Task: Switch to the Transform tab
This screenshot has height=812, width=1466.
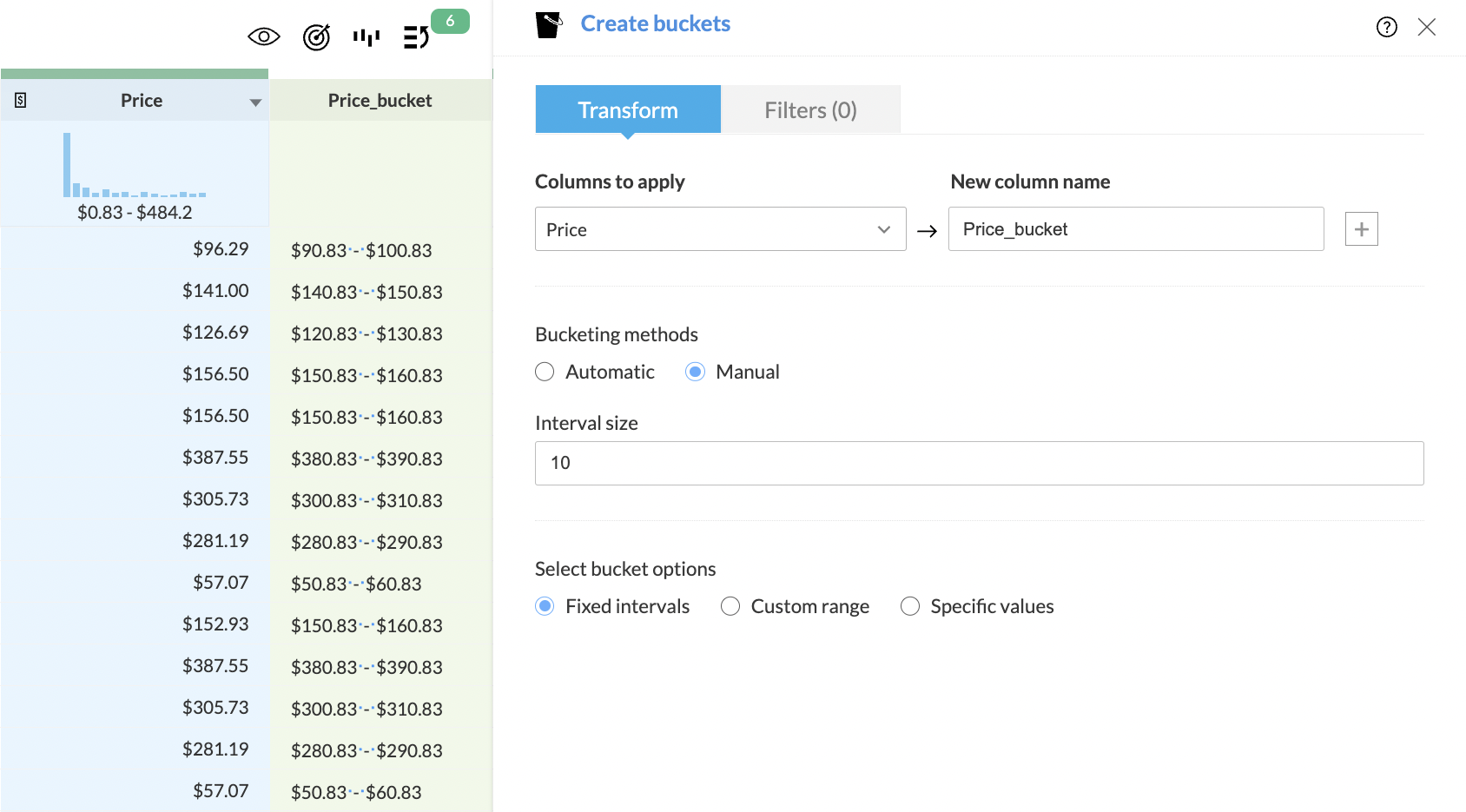Action: [628, 110]
